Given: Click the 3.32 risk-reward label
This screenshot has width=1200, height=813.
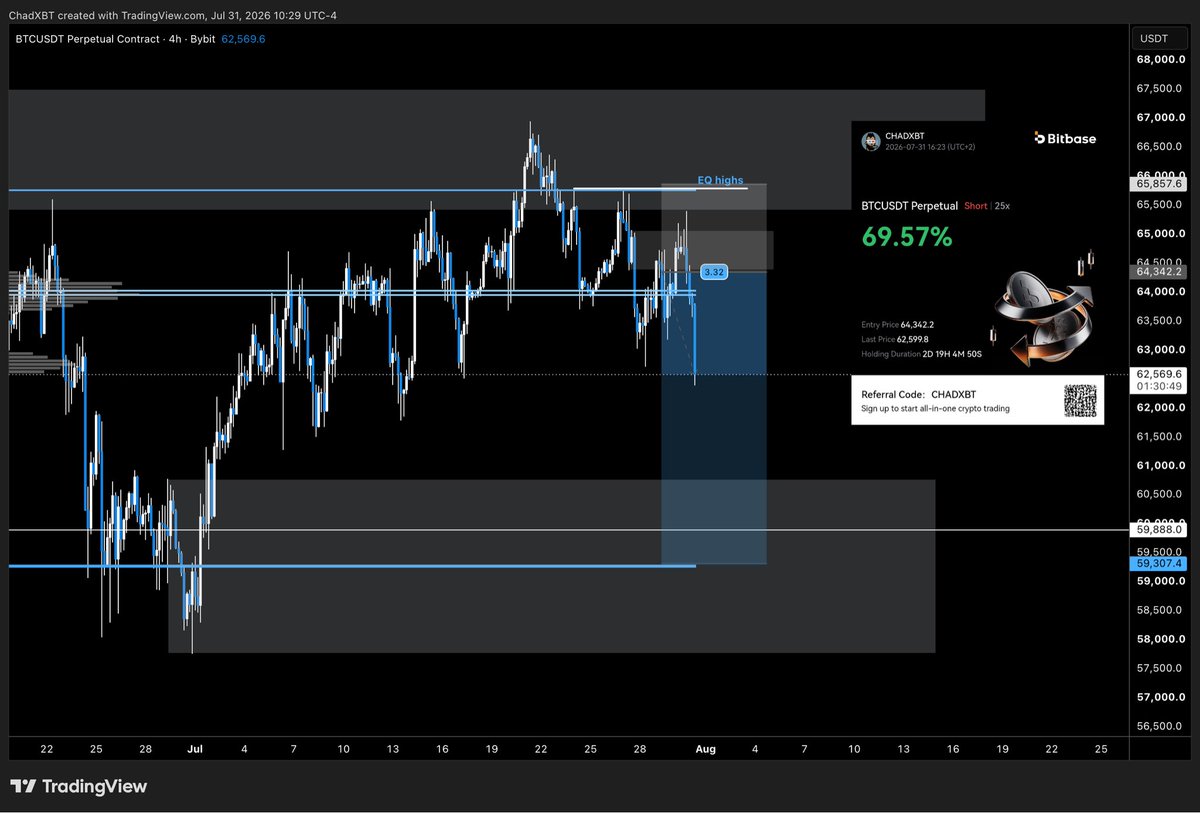Looking at the screenshot, I should (714, 271).
